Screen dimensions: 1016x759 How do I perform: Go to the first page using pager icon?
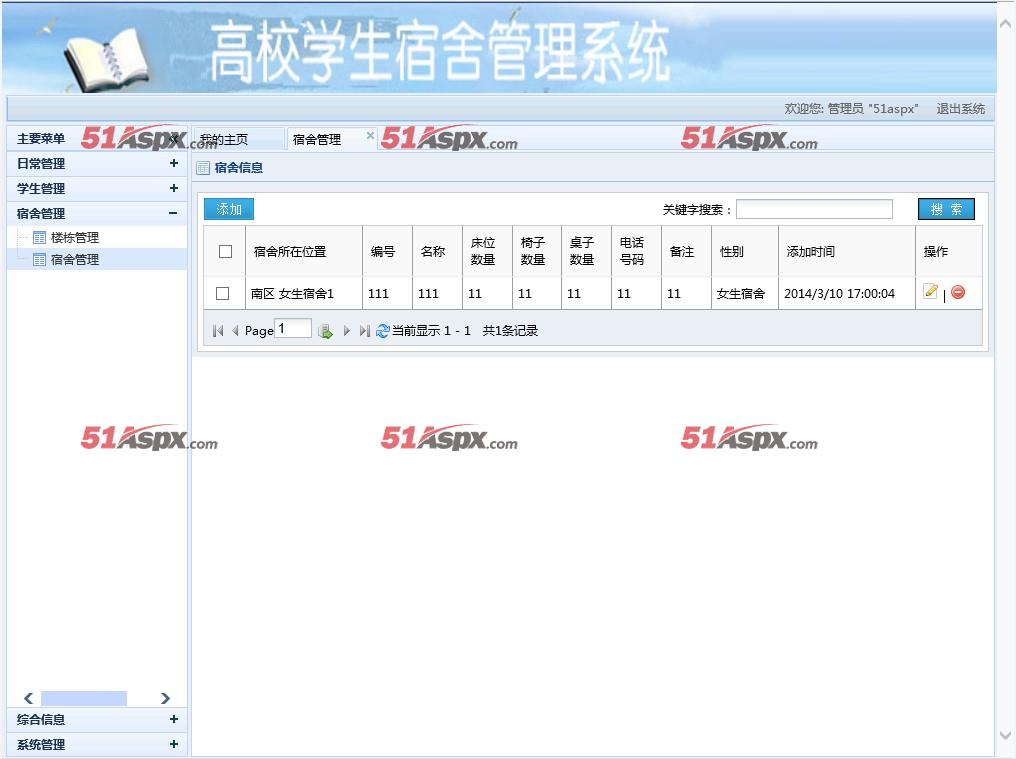click(218, 331)
